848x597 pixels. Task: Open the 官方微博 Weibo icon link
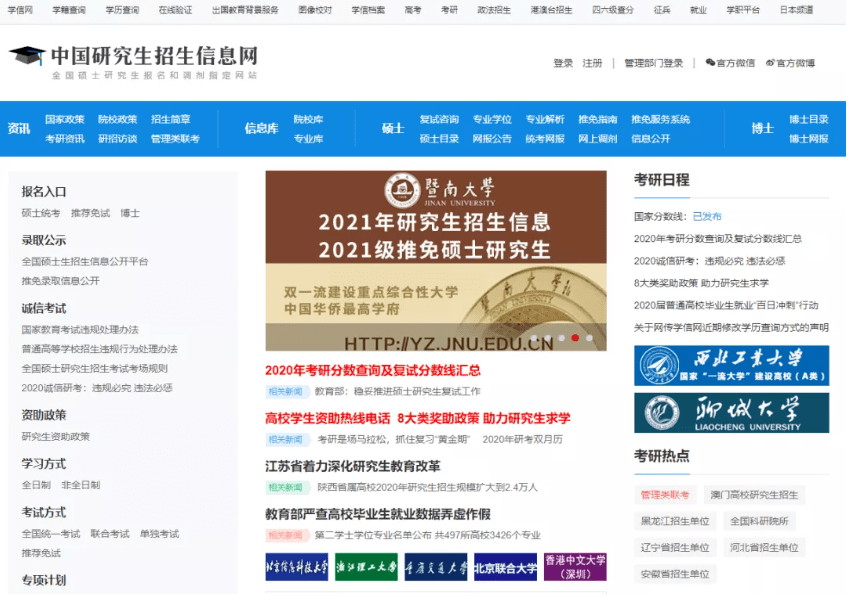coord(790,63)
